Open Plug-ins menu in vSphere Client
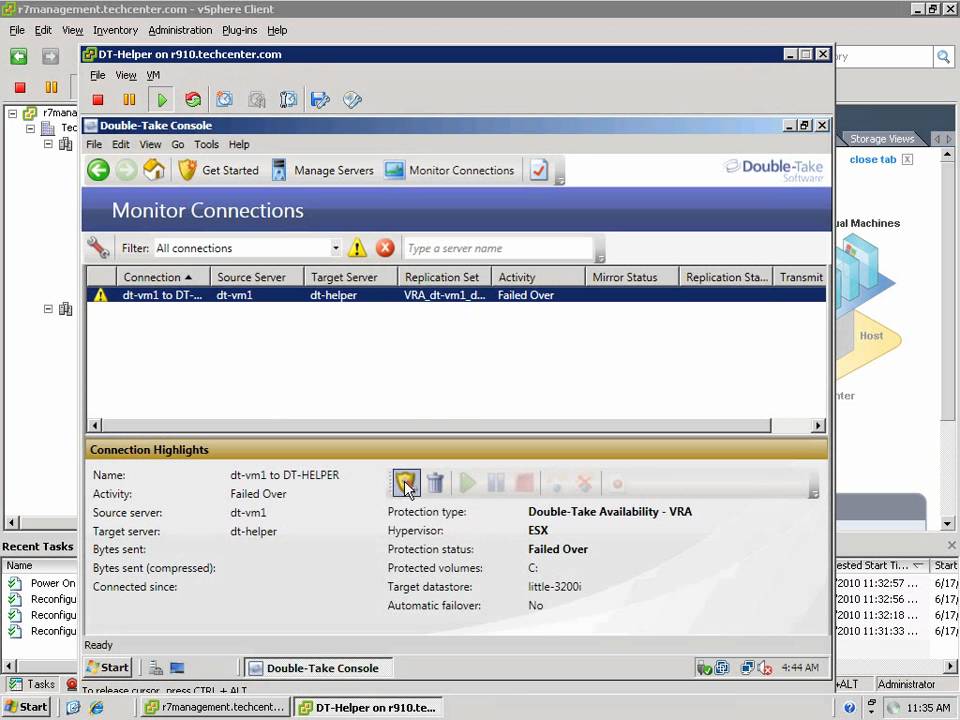 click(x=239, y=30)
